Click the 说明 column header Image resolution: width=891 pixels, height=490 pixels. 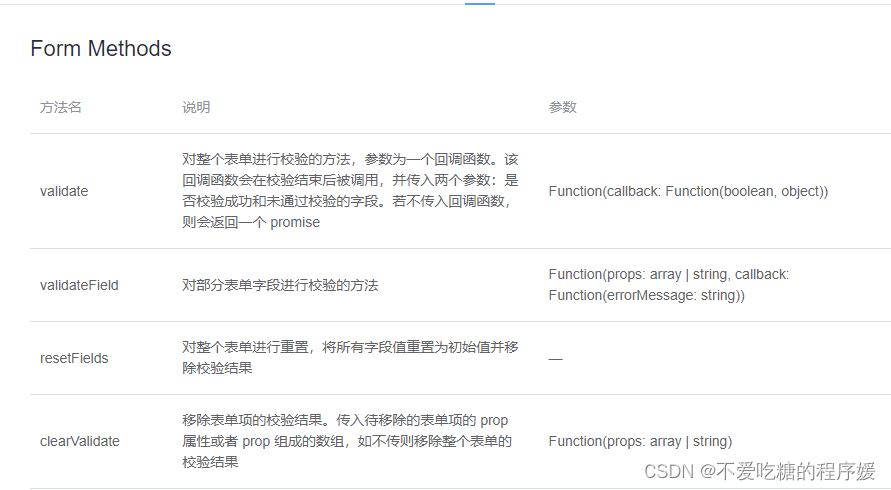[x=196, y=107]
